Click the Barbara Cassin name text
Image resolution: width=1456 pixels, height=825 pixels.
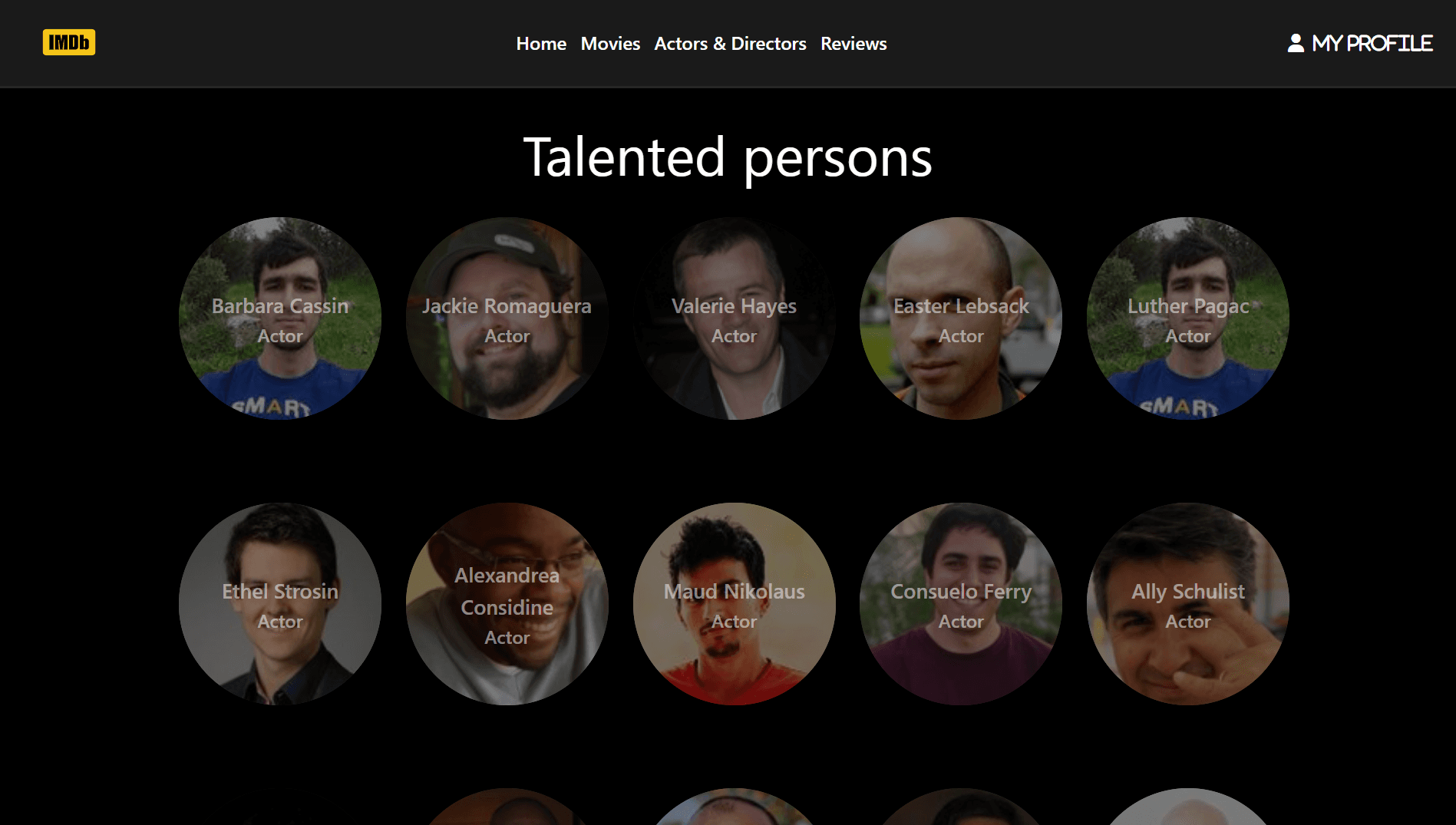coord(280,306)
